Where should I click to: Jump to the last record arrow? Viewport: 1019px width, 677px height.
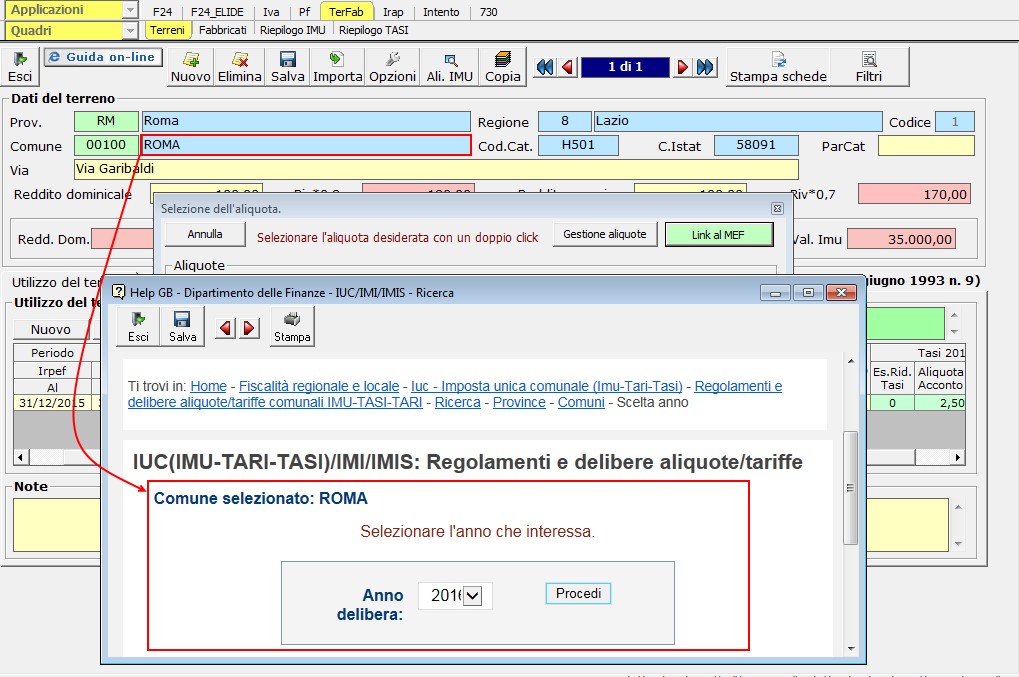pos(705,67)
